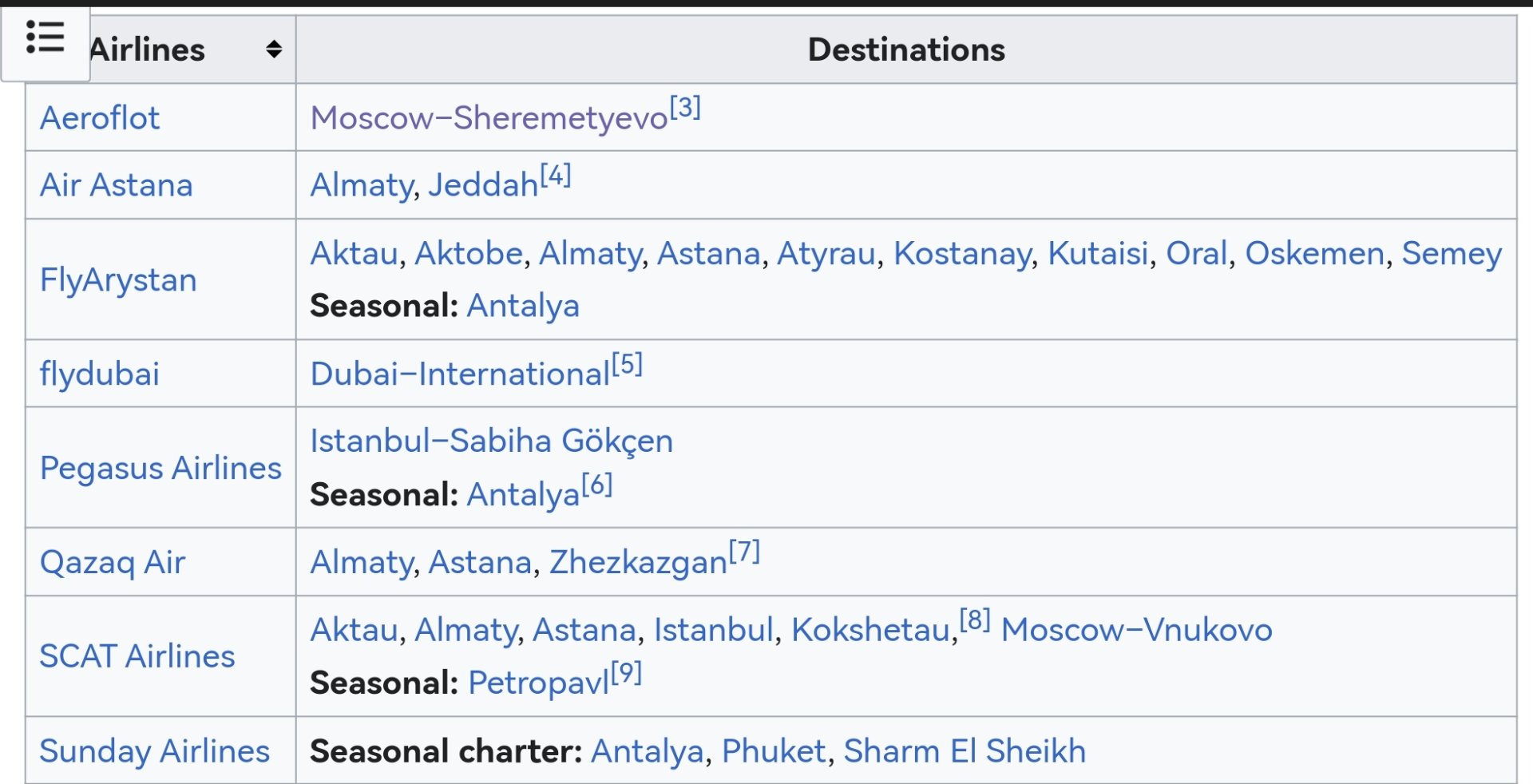Screen dimensions: 1533x784
Task: Click the Dubai–International destination link
Action: 460,374
